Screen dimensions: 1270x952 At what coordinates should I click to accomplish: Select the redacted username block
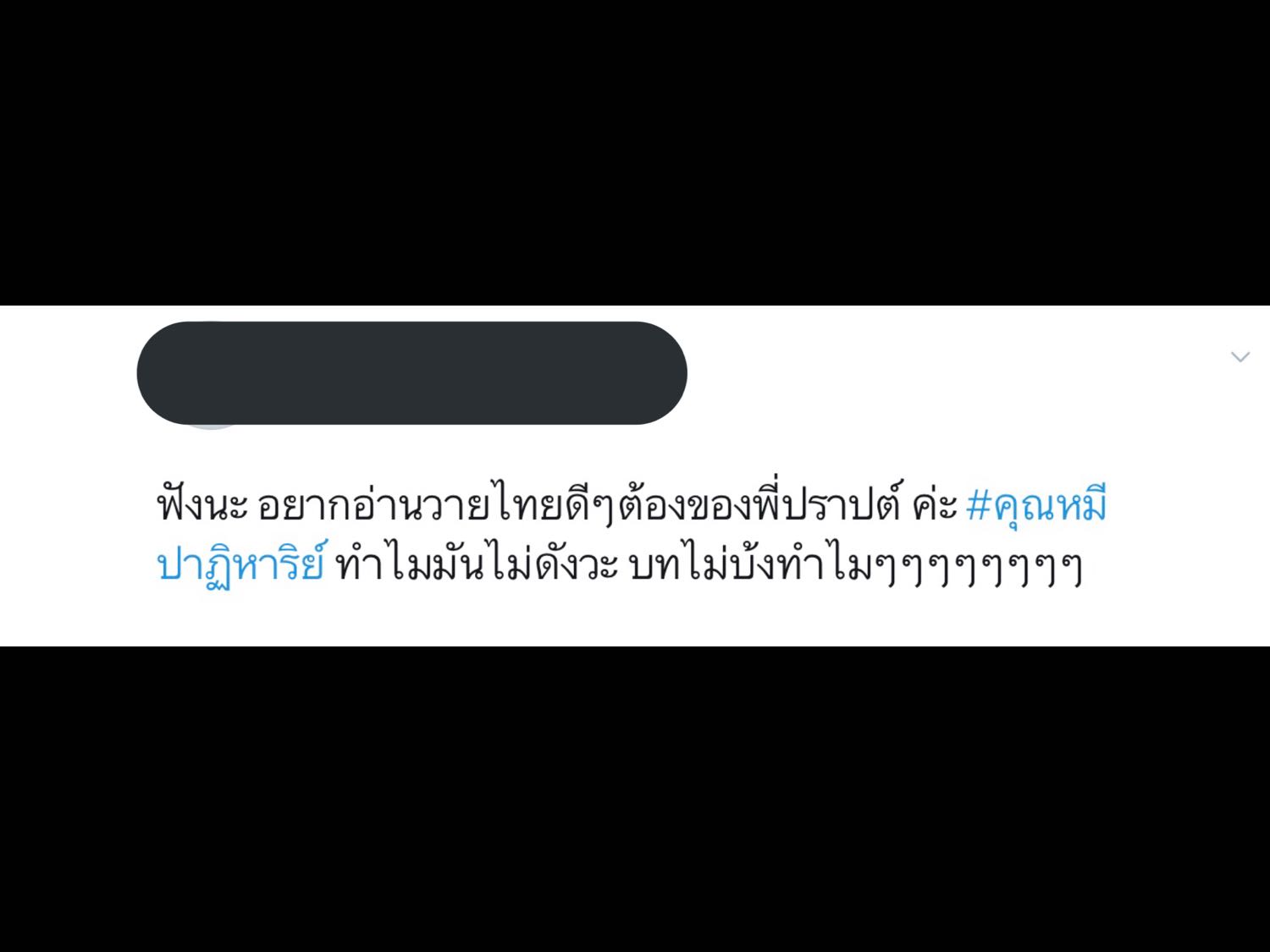tap(411, 373)
